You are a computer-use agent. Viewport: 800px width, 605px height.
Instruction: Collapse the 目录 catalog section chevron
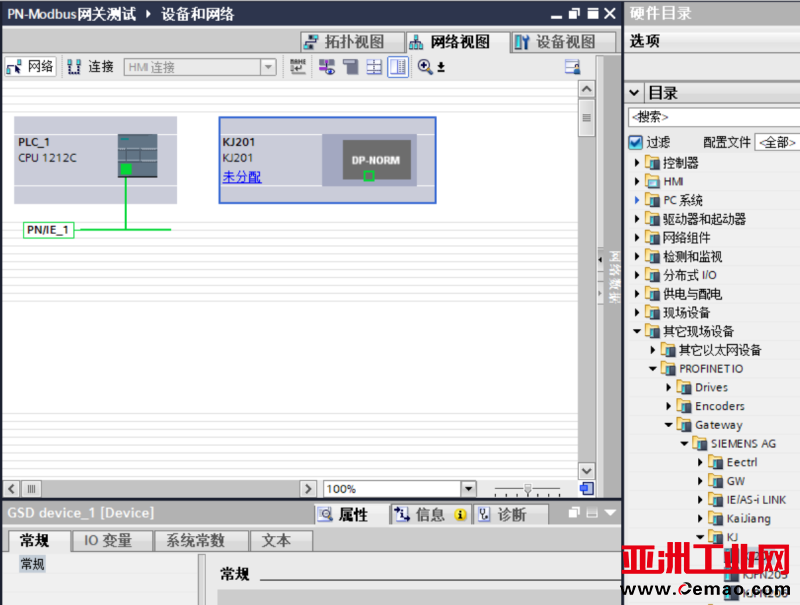634,93
